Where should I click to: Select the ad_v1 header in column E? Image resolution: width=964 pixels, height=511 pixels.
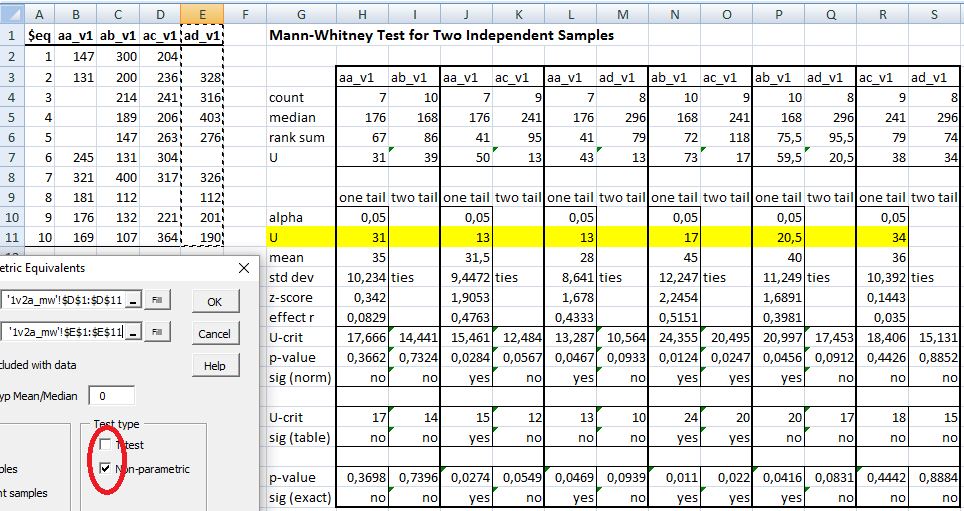click(x=202, y=35)
